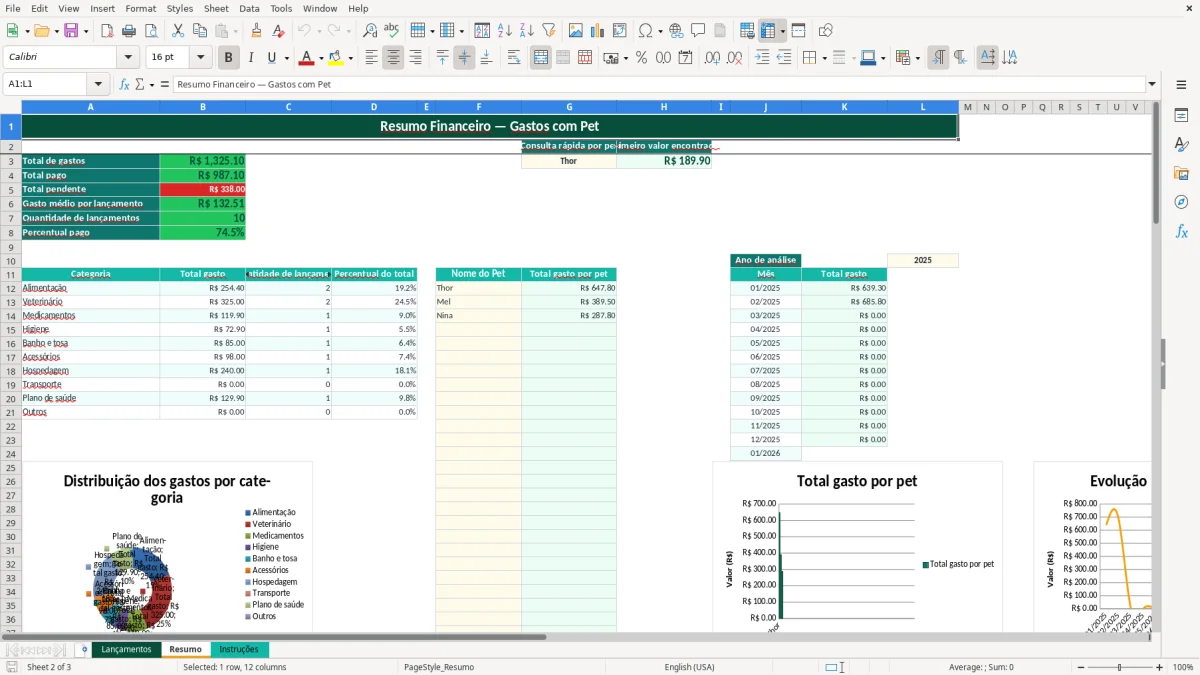Click zoom in plus button
This screenshot has width=1200, height=675.
[x=1160, y=667]
